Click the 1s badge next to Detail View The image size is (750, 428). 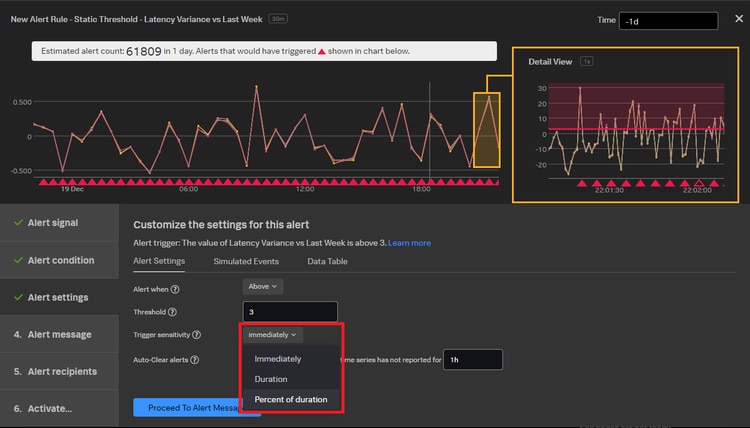pos(587,62)
